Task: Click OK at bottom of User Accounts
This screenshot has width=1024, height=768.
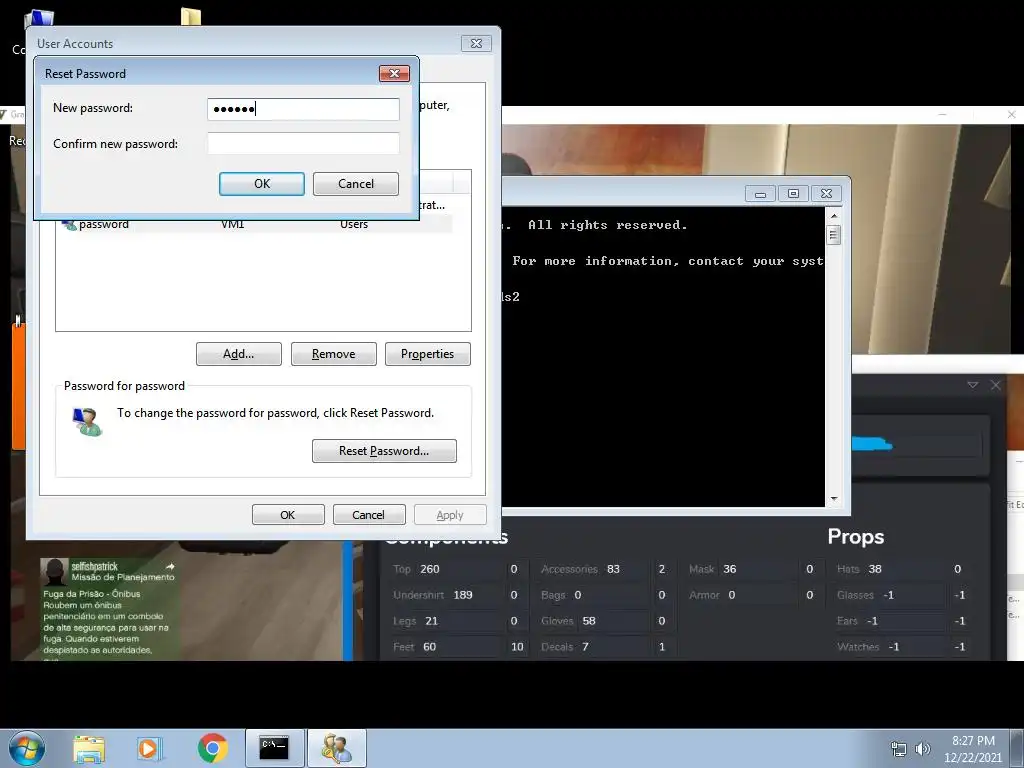Action: click(x=288, y=515)
